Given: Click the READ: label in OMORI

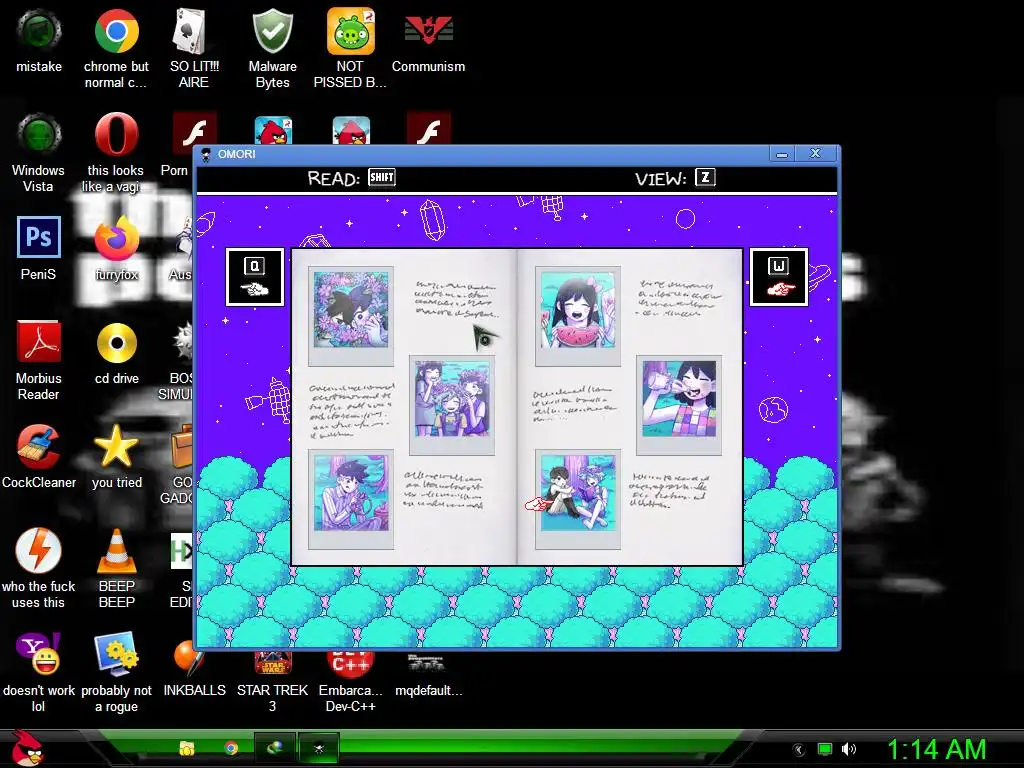Looking at the screenshot, I should tap(334, 178).
